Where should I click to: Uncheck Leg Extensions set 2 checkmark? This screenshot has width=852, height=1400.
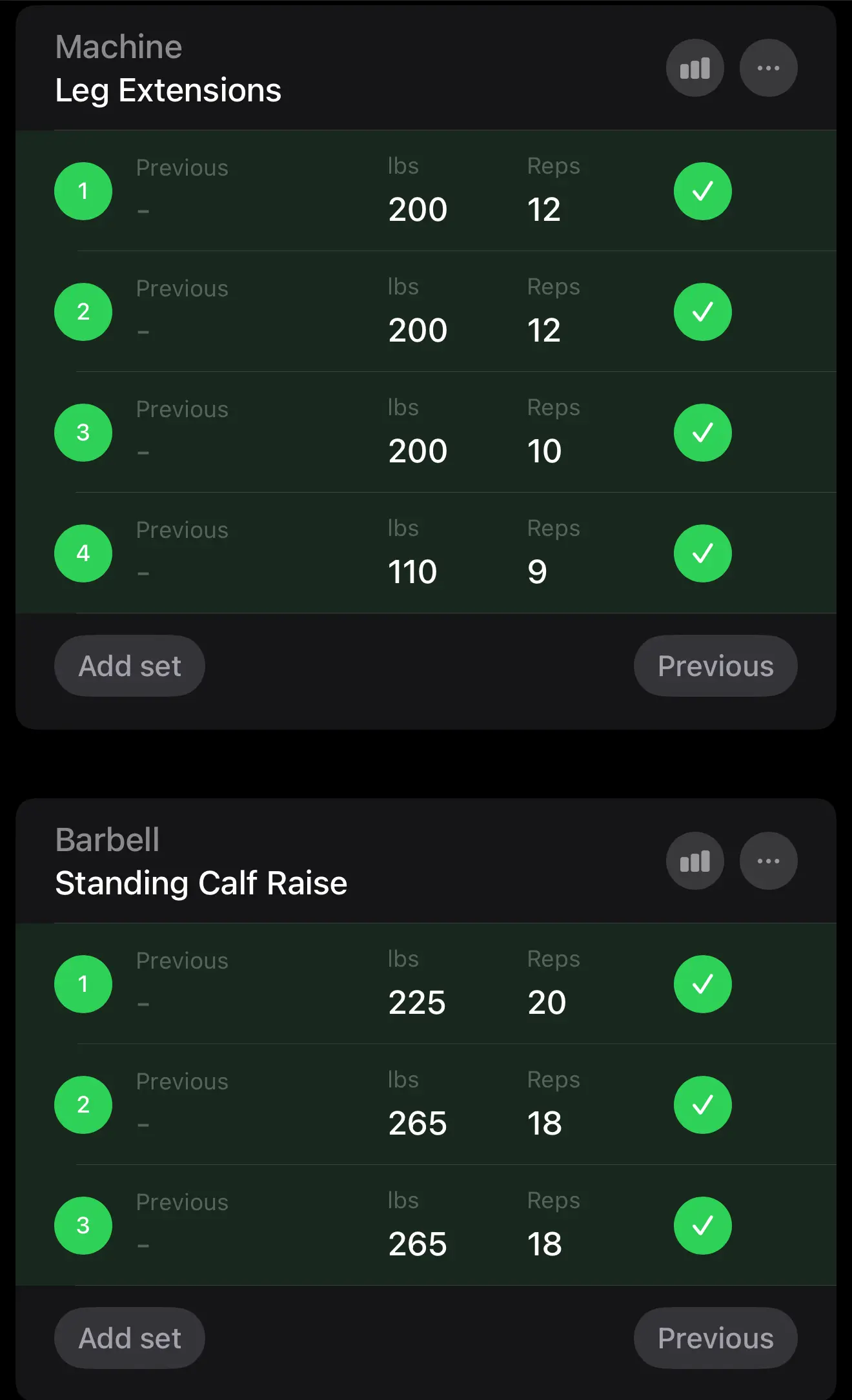tap(702, 312)
